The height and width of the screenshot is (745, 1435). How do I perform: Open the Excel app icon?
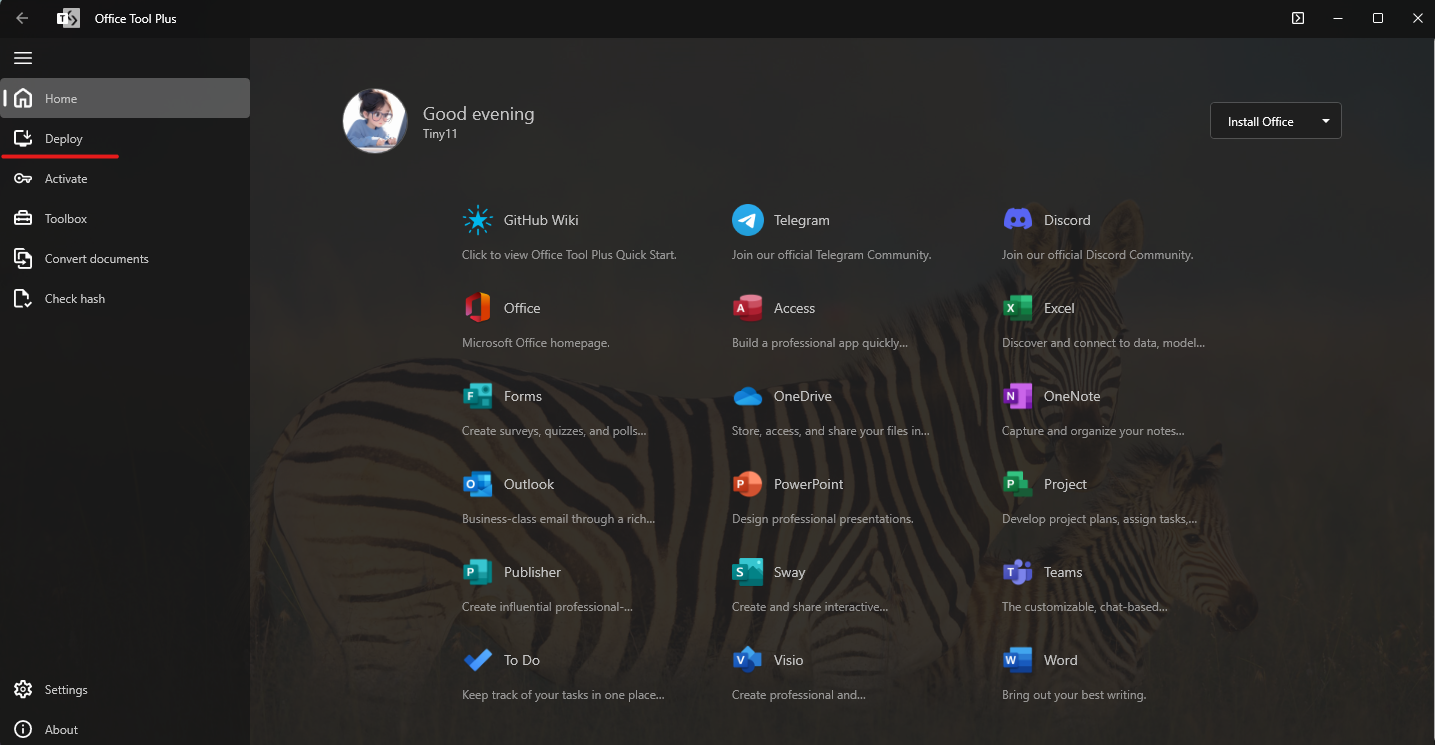[1018, 308]
